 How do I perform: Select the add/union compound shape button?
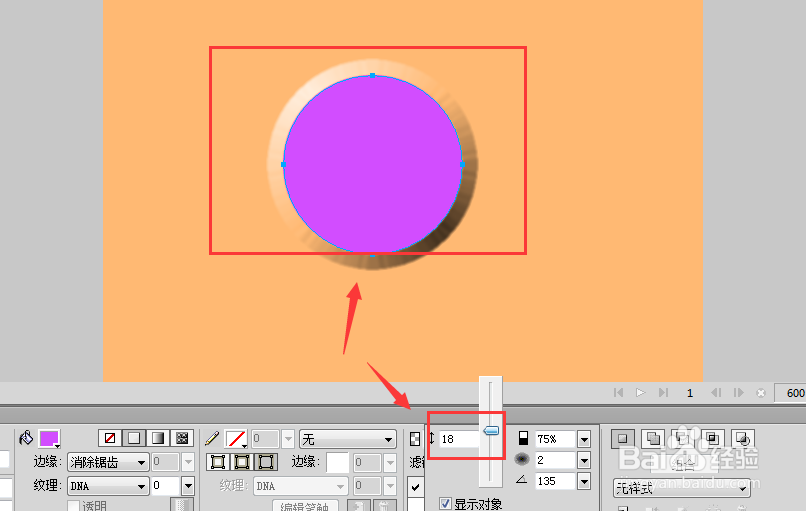pyautogui.click(x=653, y=439)
